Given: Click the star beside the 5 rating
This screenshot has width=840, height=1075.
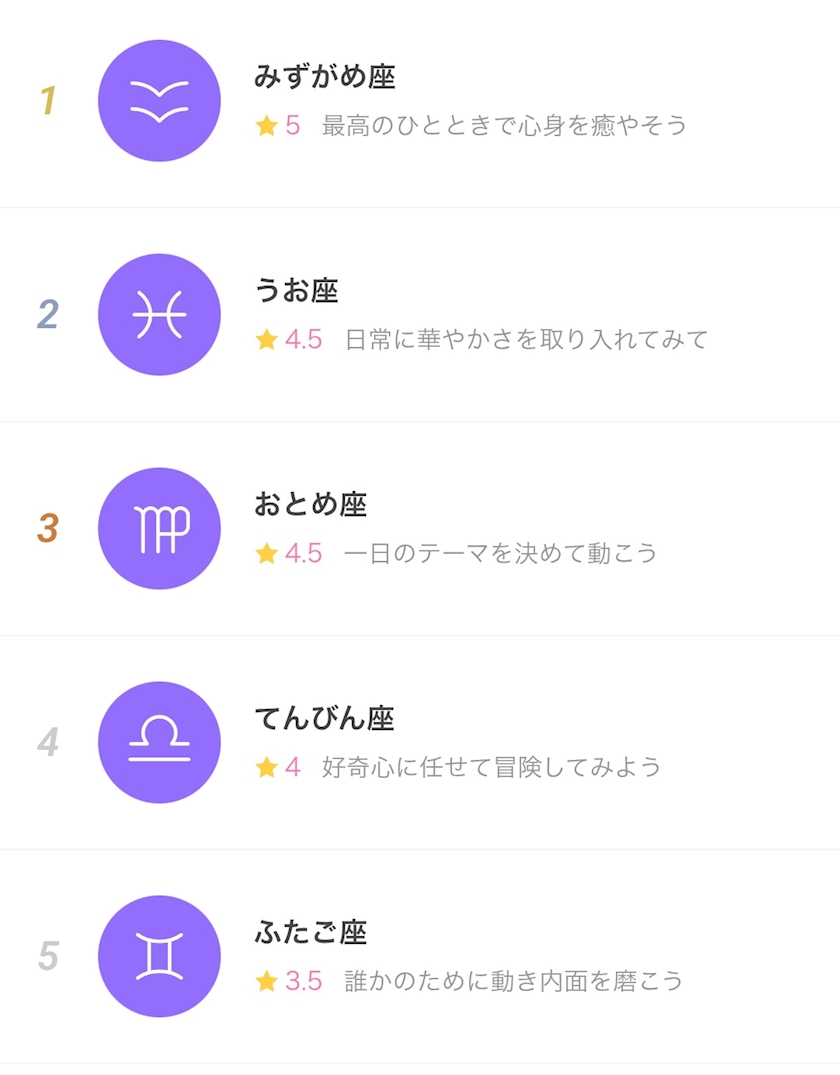Looking at the screenshot, I should (266, 126).
